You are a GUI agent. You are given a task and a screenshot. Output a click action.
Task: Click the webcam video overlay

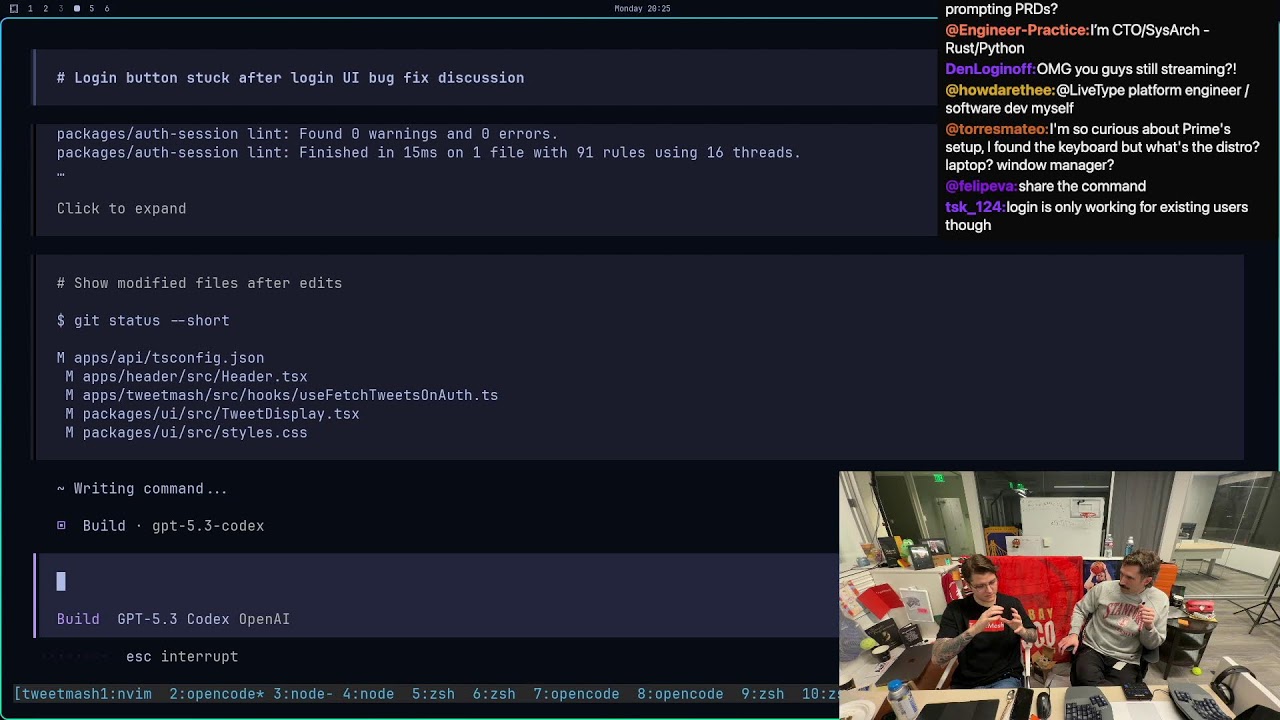[x=1058, y=595]
